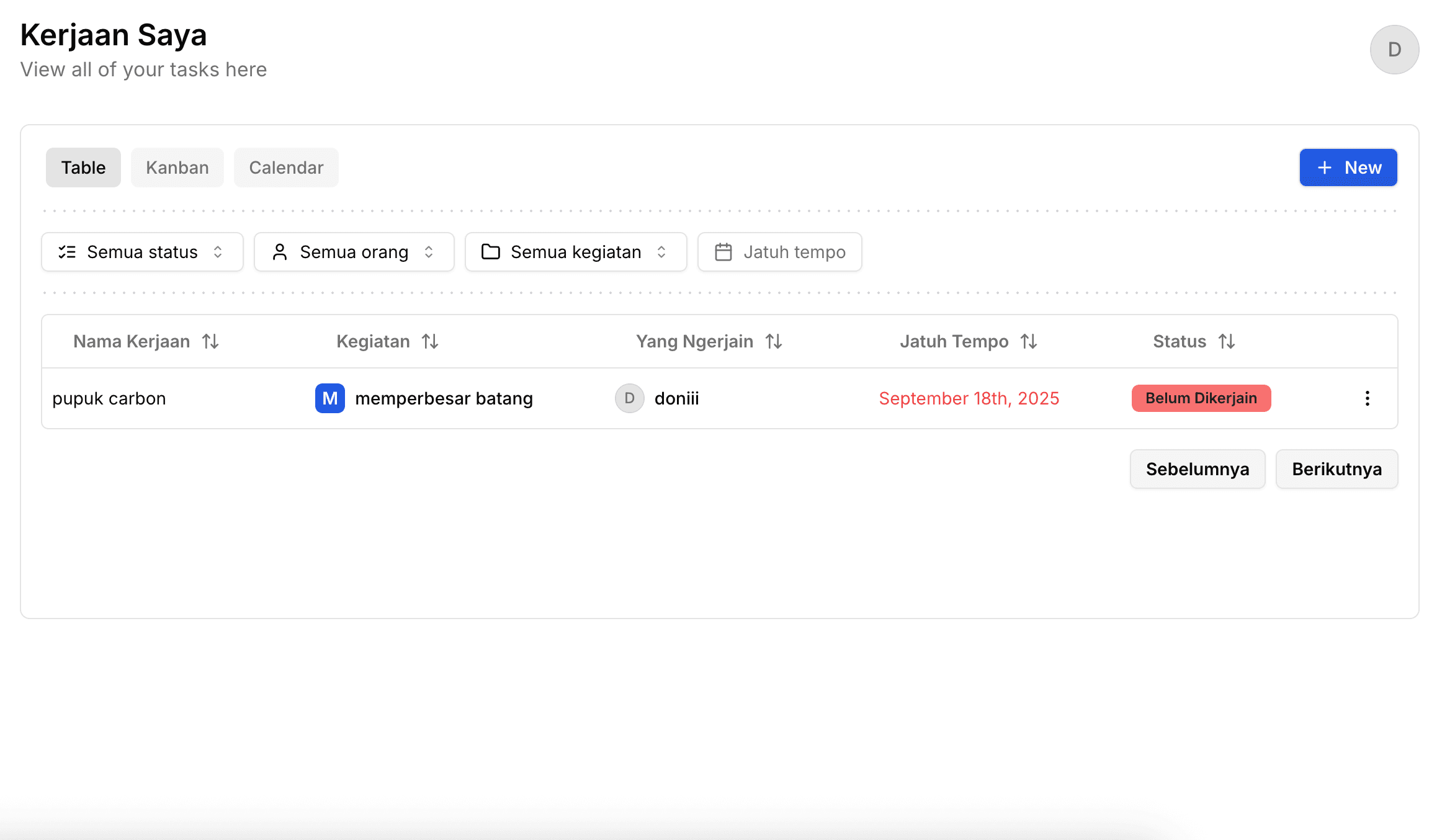Viewport: 1442px width, 840px height.
Task: Open the kebab menu on pupuk carbon row
Action: [1368, 398]
